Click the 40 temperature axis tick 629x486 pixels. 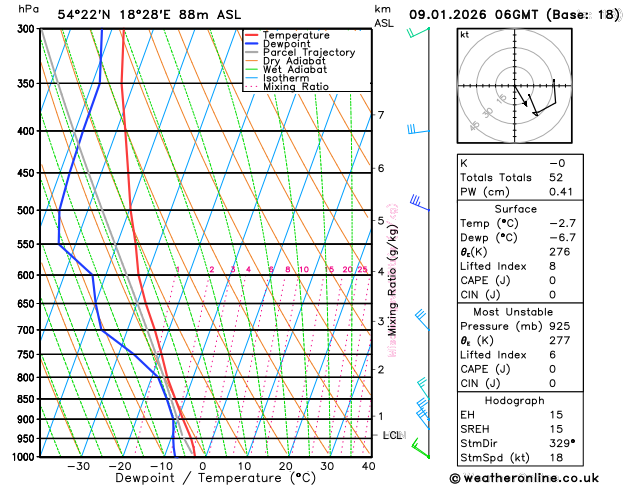[x=368, y=466]
